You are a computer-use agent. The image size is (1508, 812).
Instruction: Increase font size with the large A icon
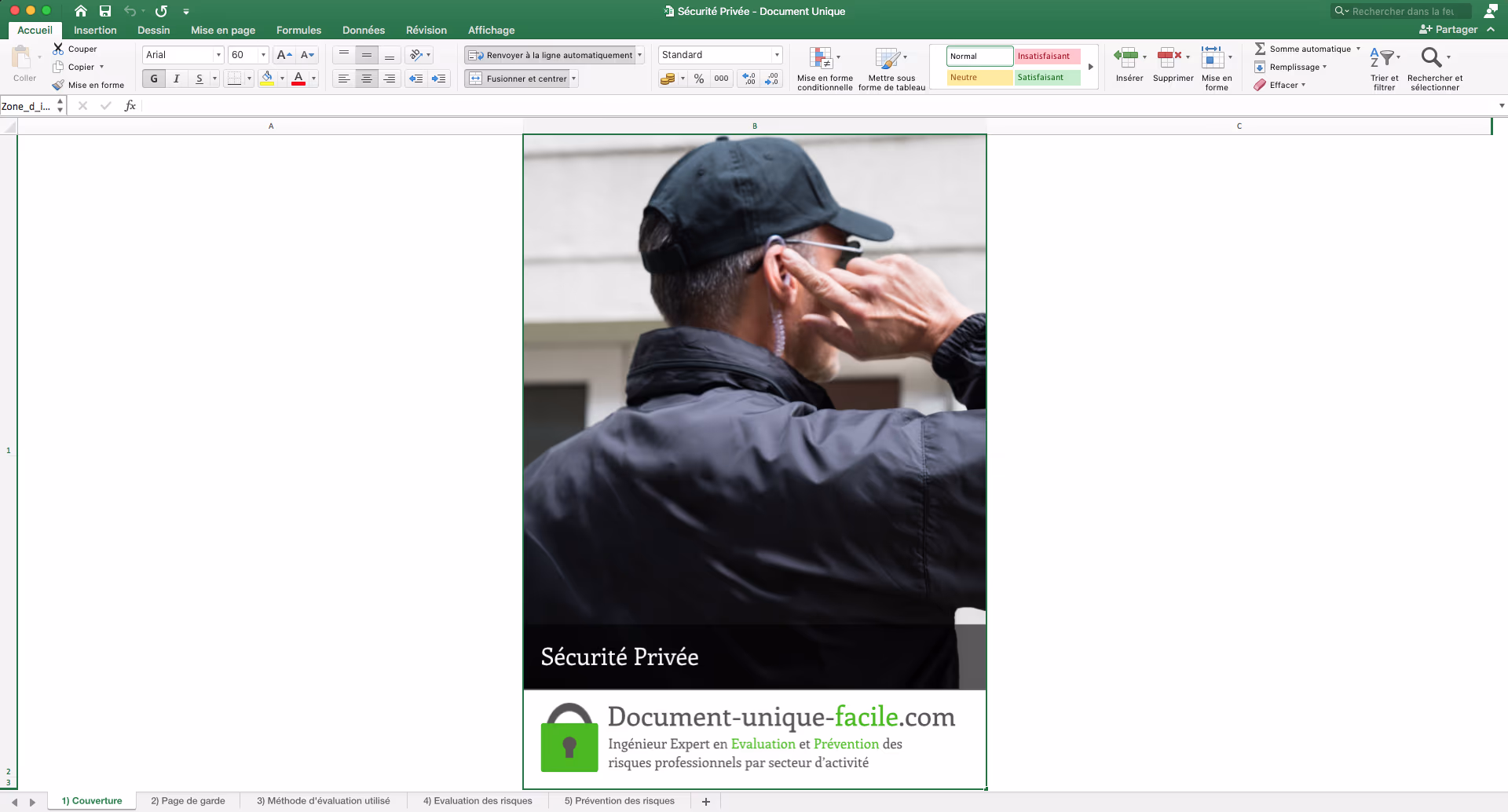pos(284,55)
